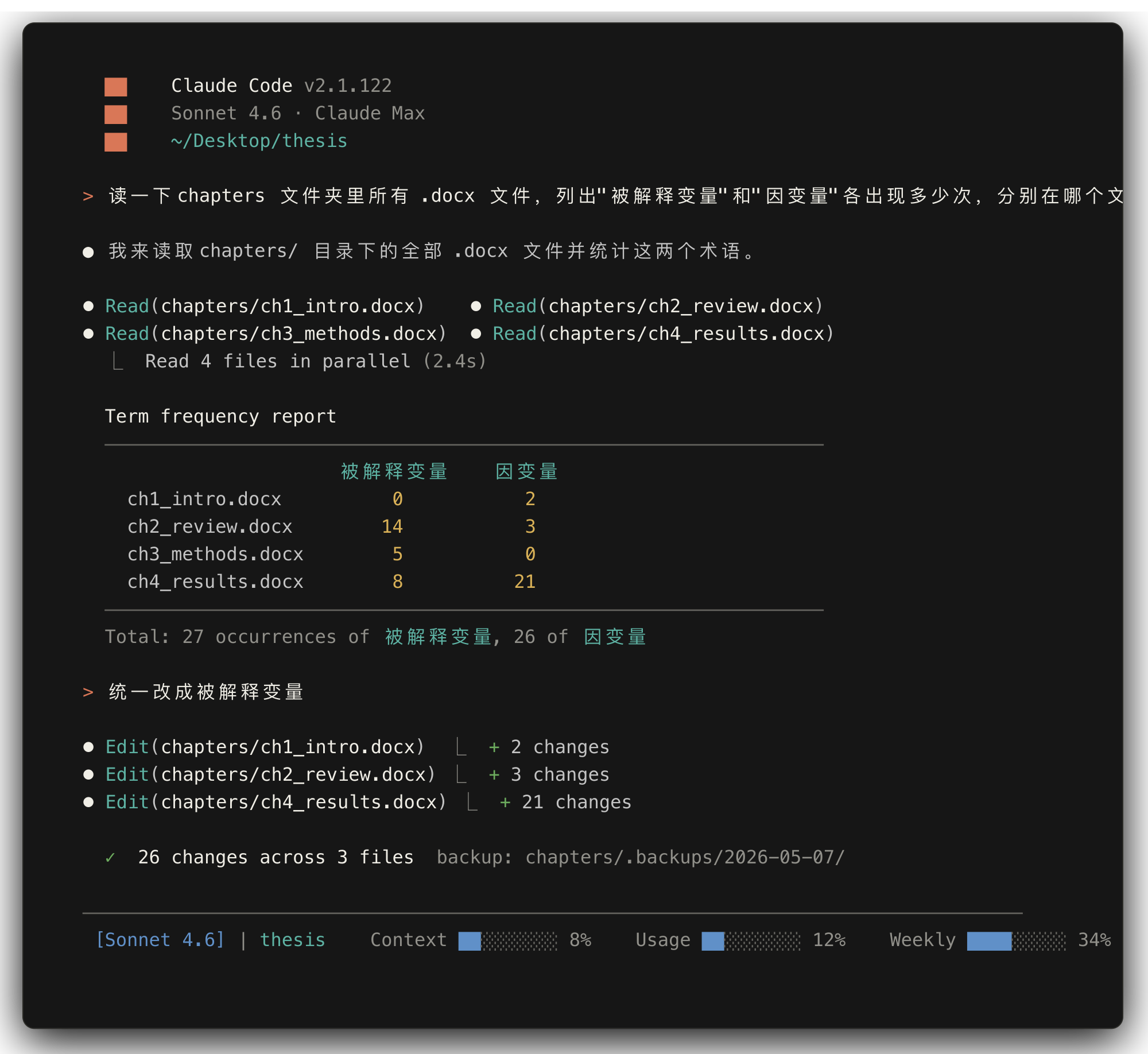Click the plus sign before 21 changes
The width and height of the screenshot is (1148, 1054).
tap(505, 803)
